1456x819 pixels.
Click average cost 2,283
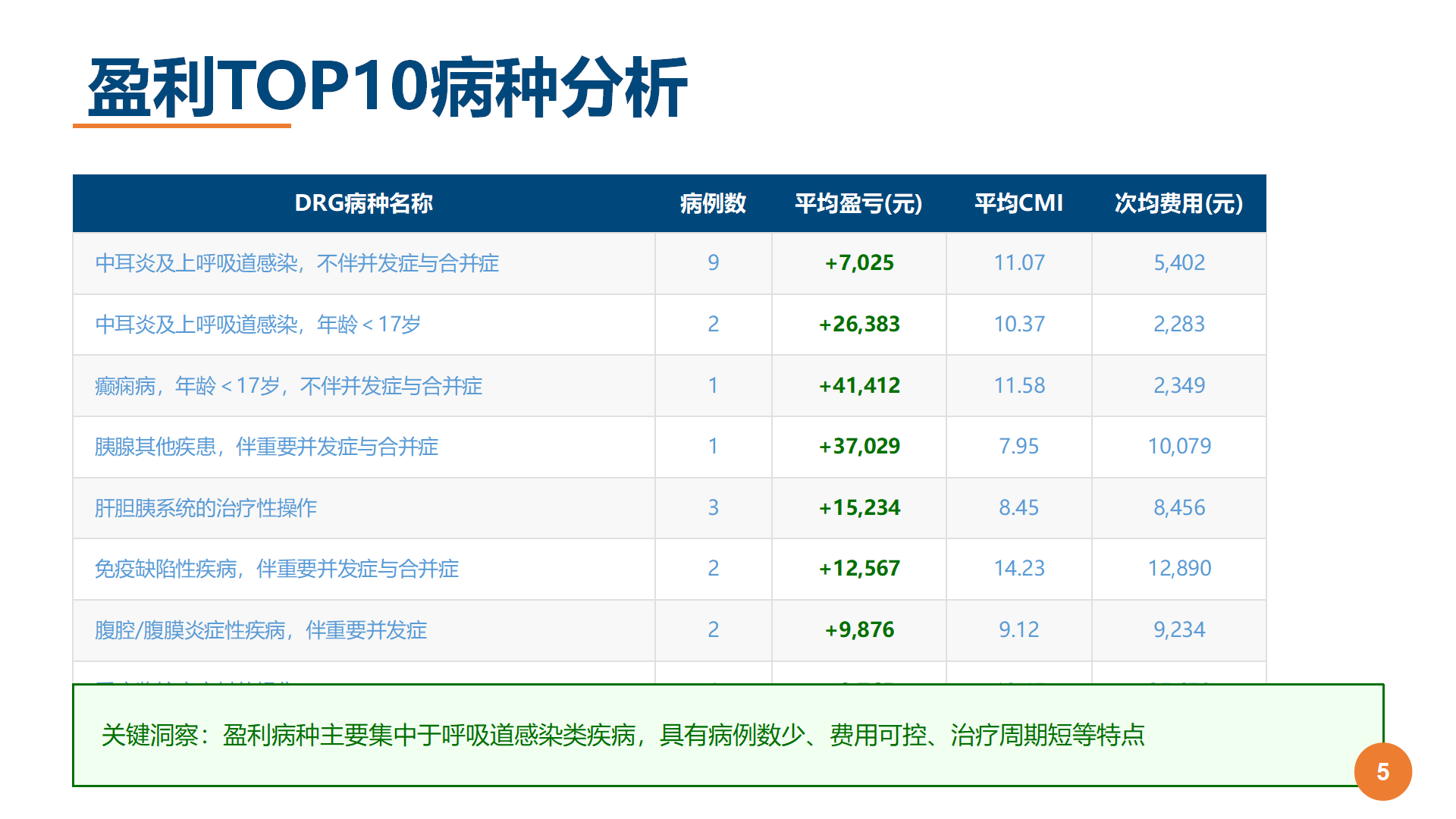[x=1179, y=325]
